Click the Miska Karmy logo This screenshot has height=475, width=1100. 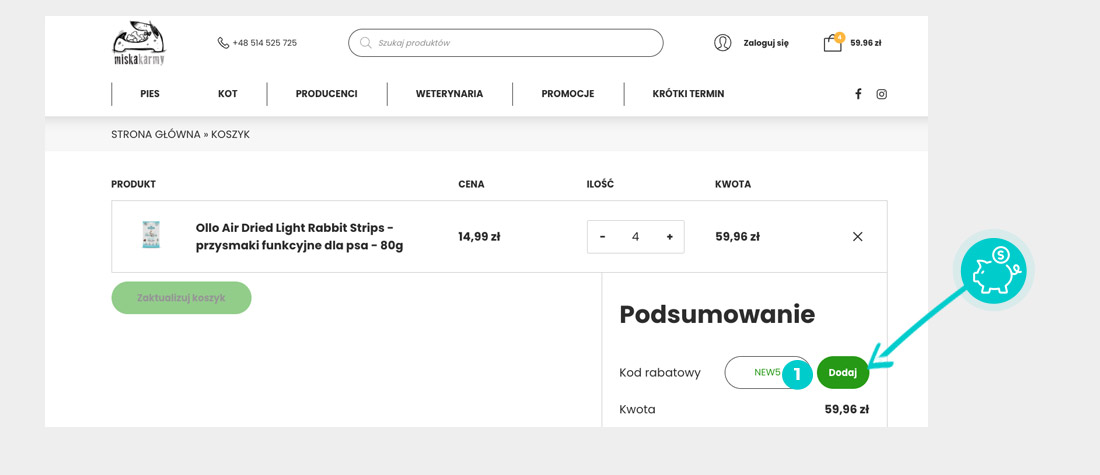tap(139, 43)
